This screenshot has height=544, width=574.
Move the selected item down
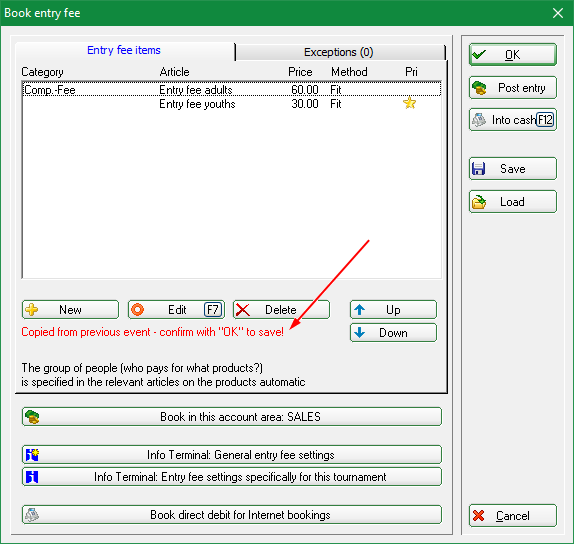(x=393, y=333)
